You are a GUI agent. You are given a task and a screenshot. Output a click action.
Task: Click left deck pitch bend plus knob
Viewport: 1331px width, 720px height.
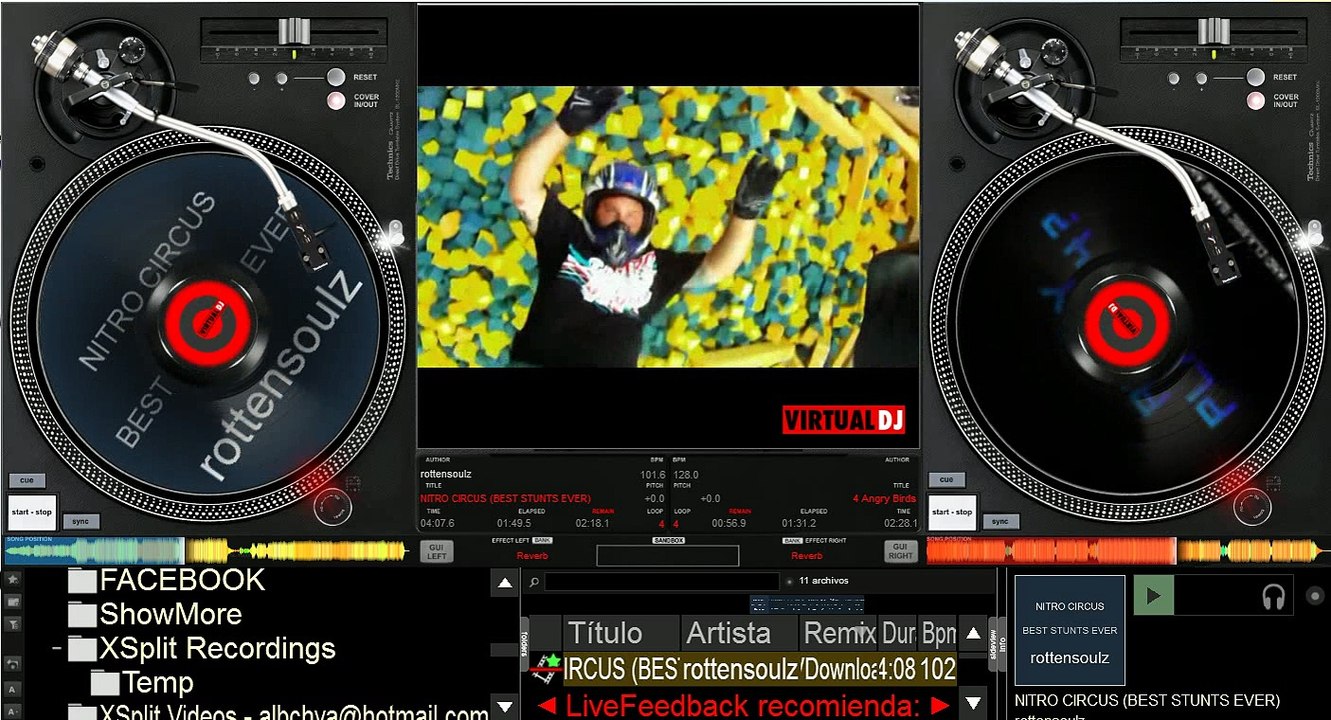click(281, 78)
